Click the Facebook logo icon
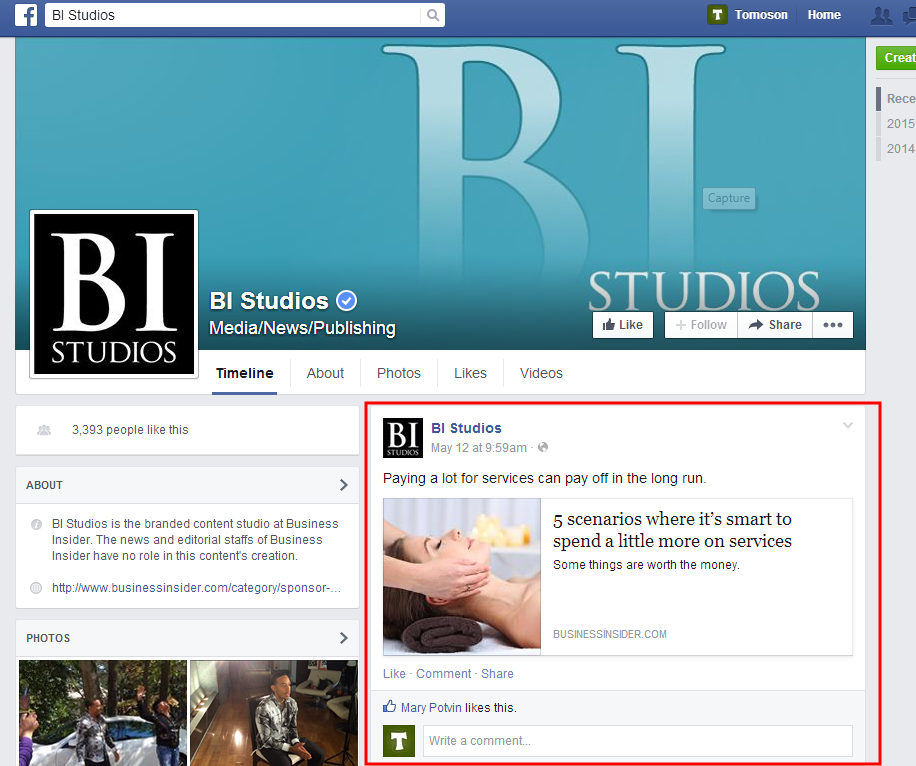The height and width of the screenshot is (766, 916). (x=26, y=15)
